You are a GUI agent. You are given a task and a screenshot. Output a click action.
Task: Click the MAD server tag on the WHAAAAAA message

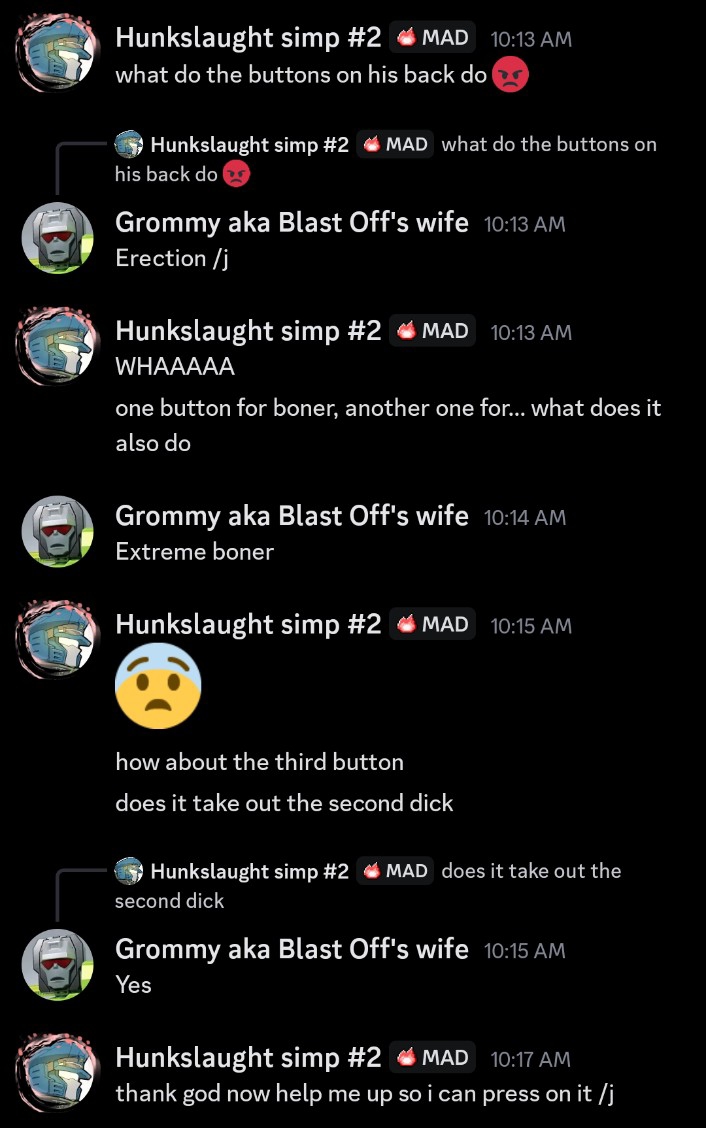tap(433, 331)
